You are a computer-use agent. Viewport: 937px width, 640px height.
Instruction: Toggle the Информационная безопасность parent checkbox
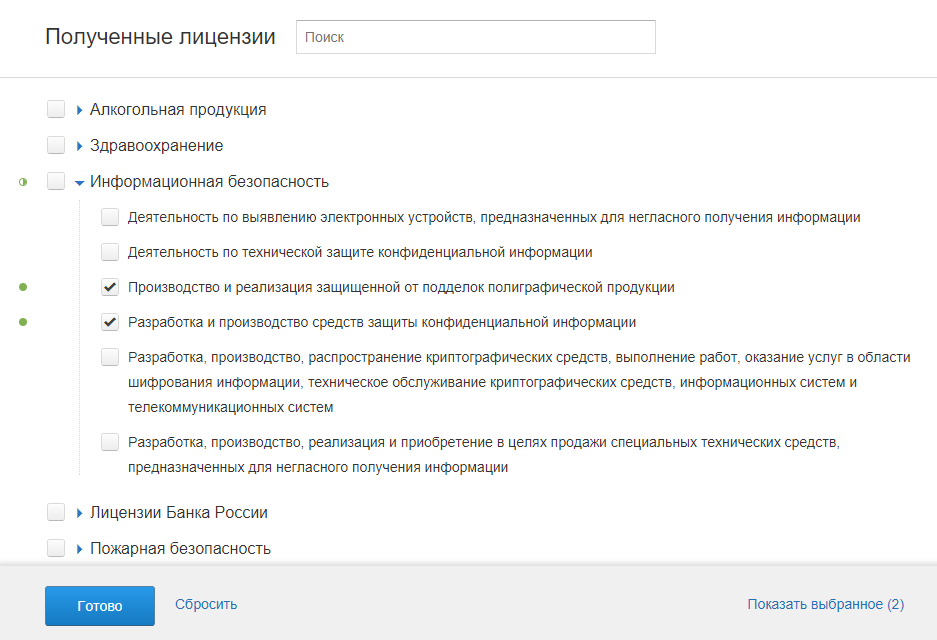tap(56, 182)
